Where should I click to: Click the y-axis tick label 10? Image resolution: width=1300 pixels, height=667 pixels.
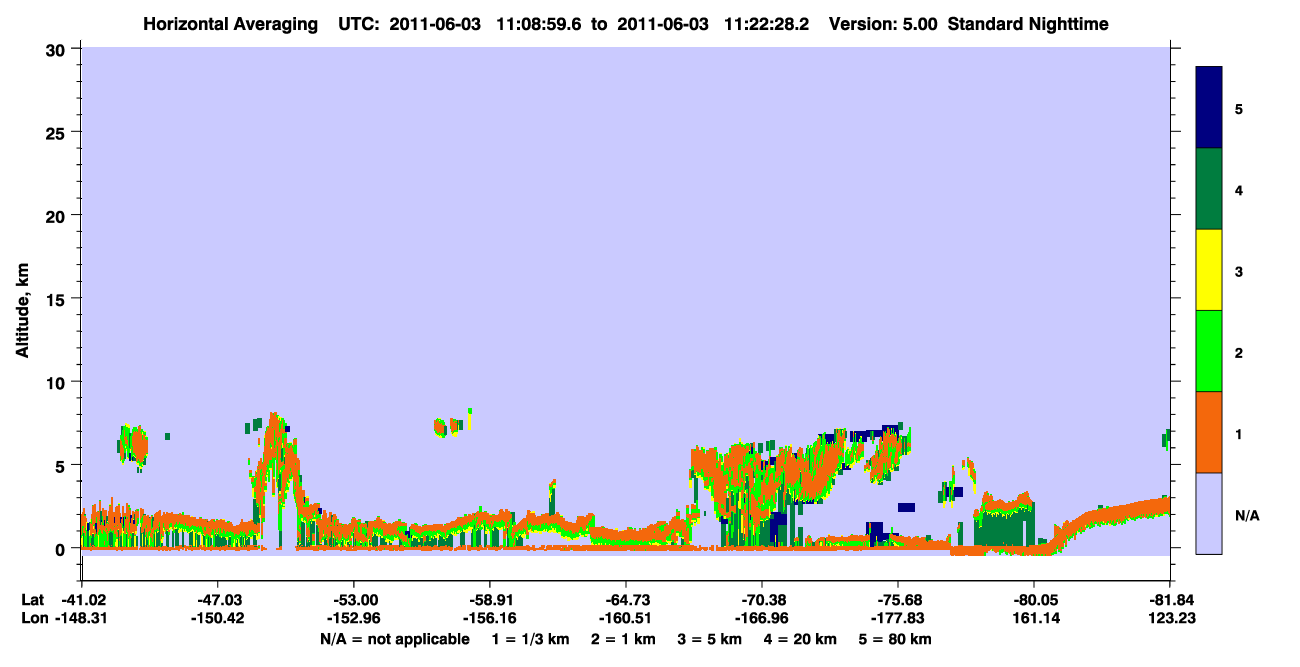(x=58, y=382)
